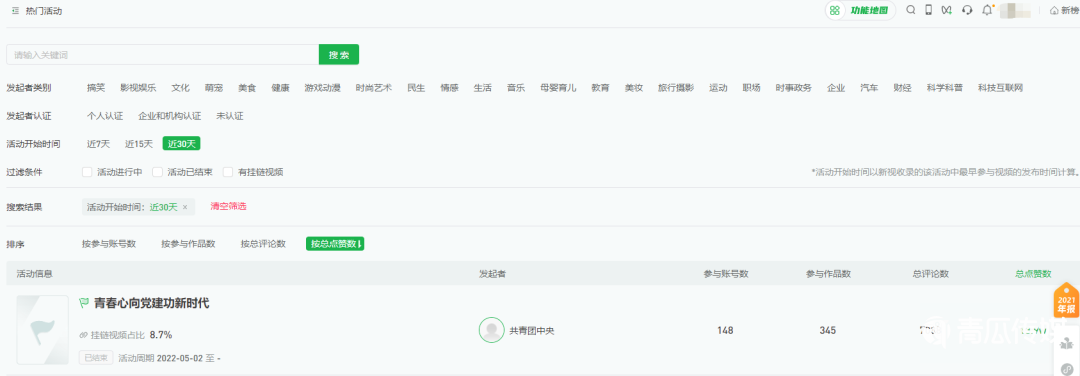
Task: Click 清空筛选 to clear filters
Action: pos(228,207)
